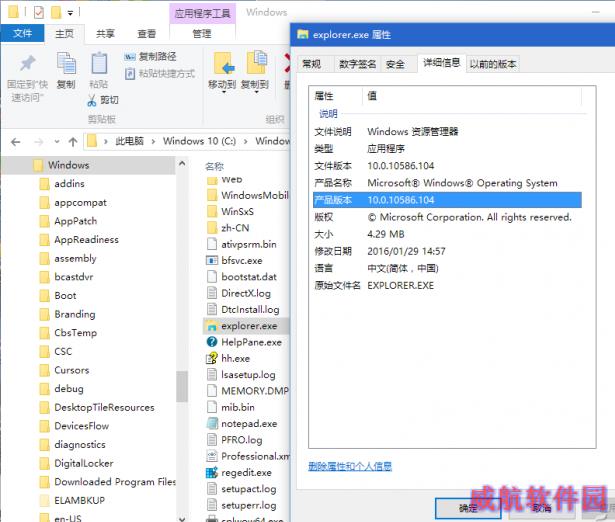Click the DirectX.log file icon
This screenshot has height=522, width=615.
212,293
